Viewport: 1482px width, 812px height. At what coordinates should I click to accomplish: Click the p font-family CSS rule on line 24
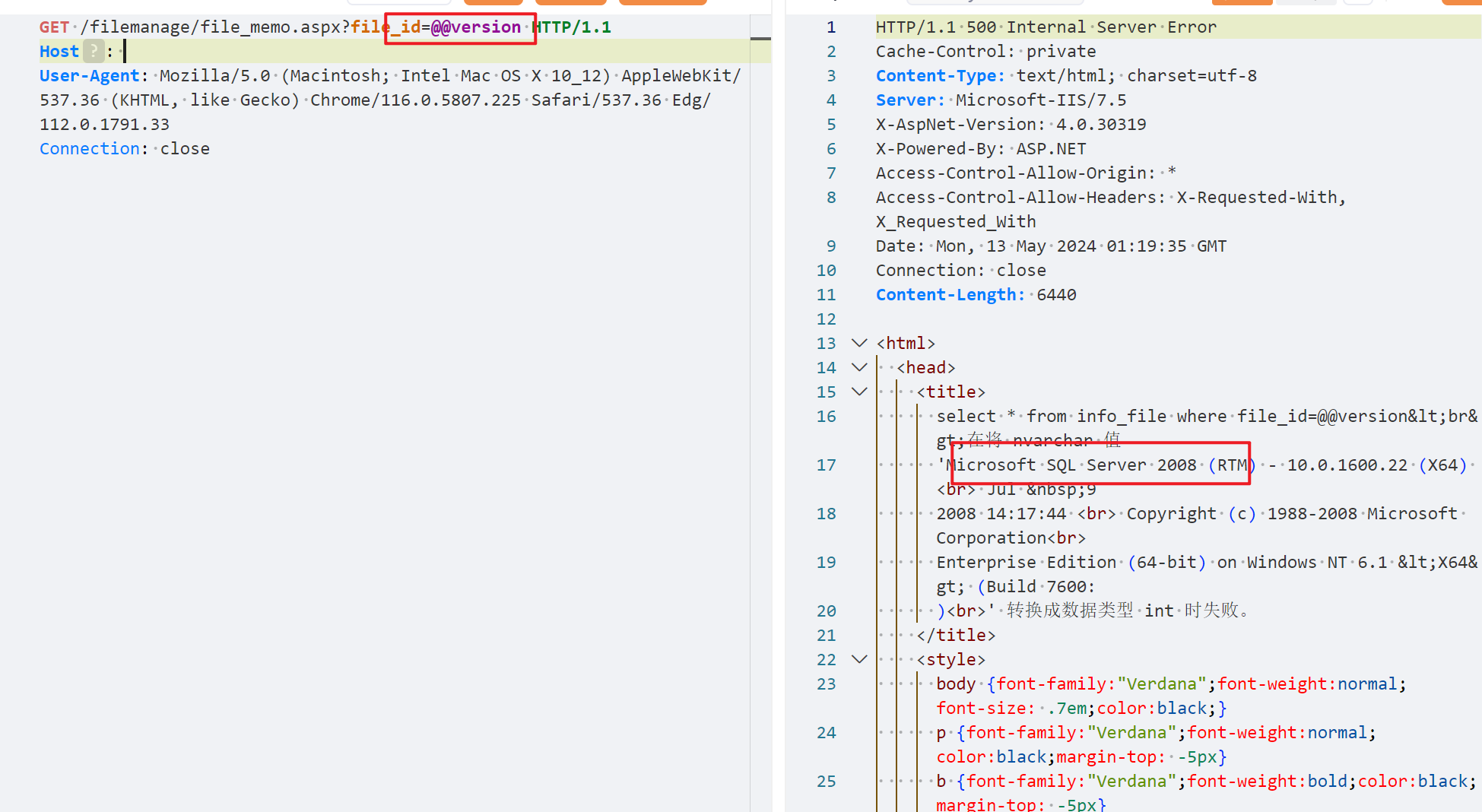[x=1157, y=733]
